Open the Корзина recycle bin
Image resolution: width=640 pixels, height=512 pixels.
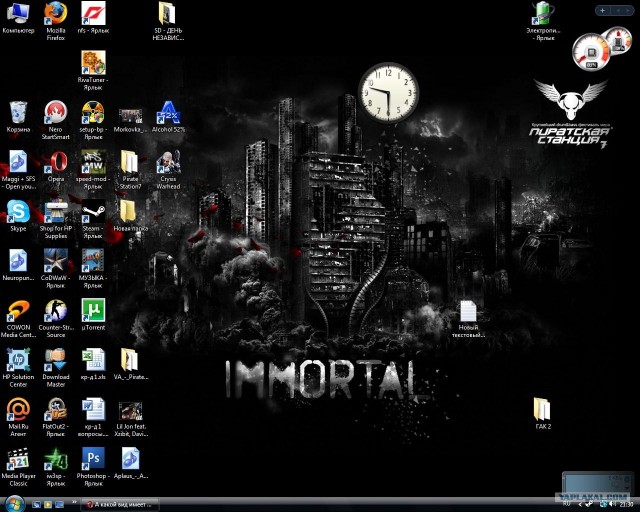[x=18, y=117]
